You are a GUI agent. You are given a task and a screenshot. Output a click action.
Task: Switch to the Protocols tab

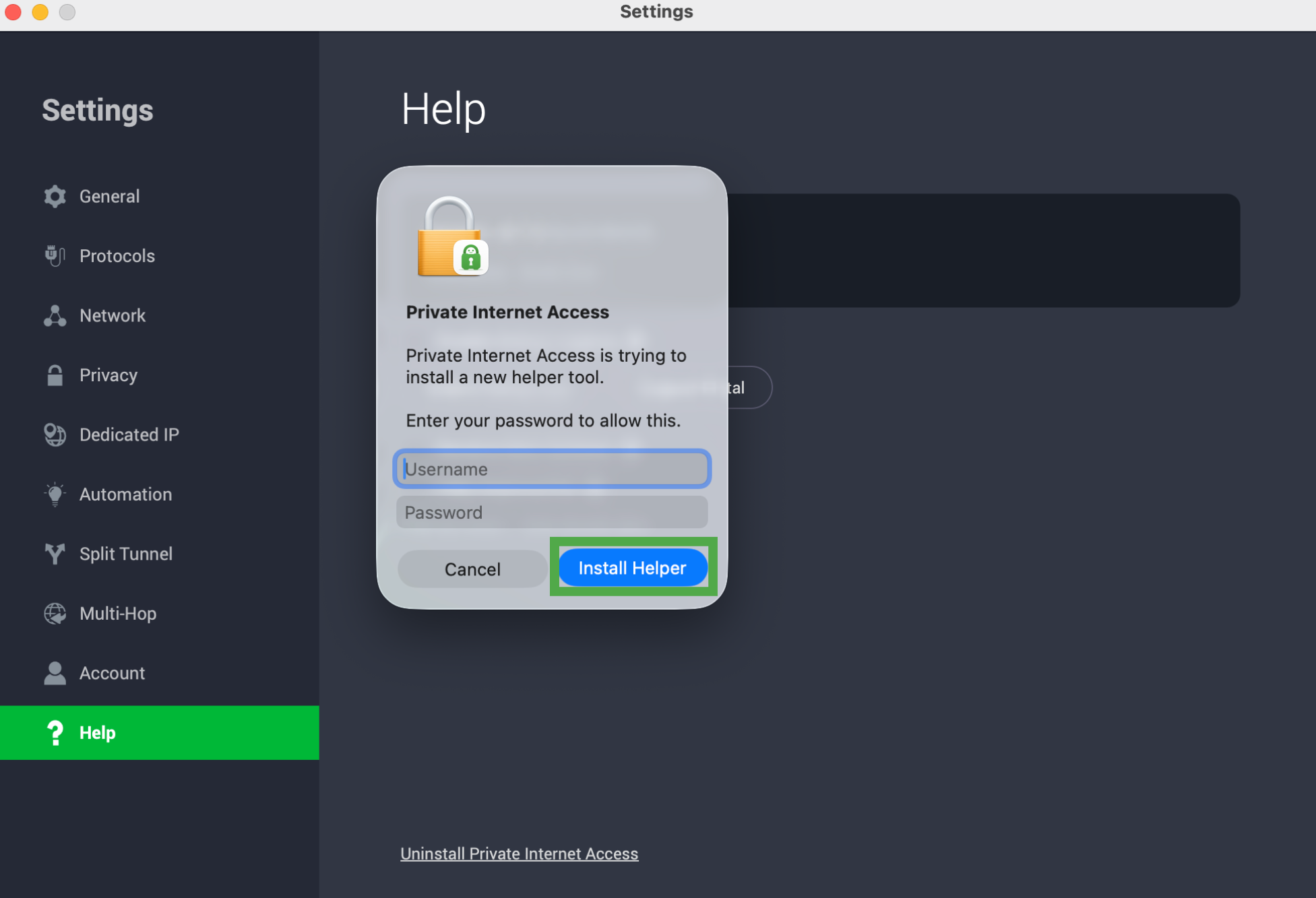click(x=160, y=256)
